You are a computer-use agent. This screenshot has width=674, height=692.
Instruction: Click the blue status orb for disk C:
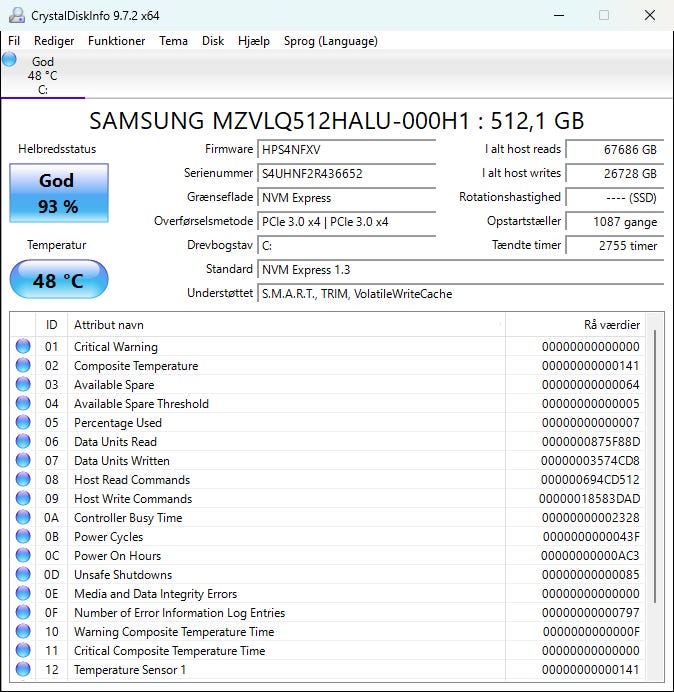(10, 60)
